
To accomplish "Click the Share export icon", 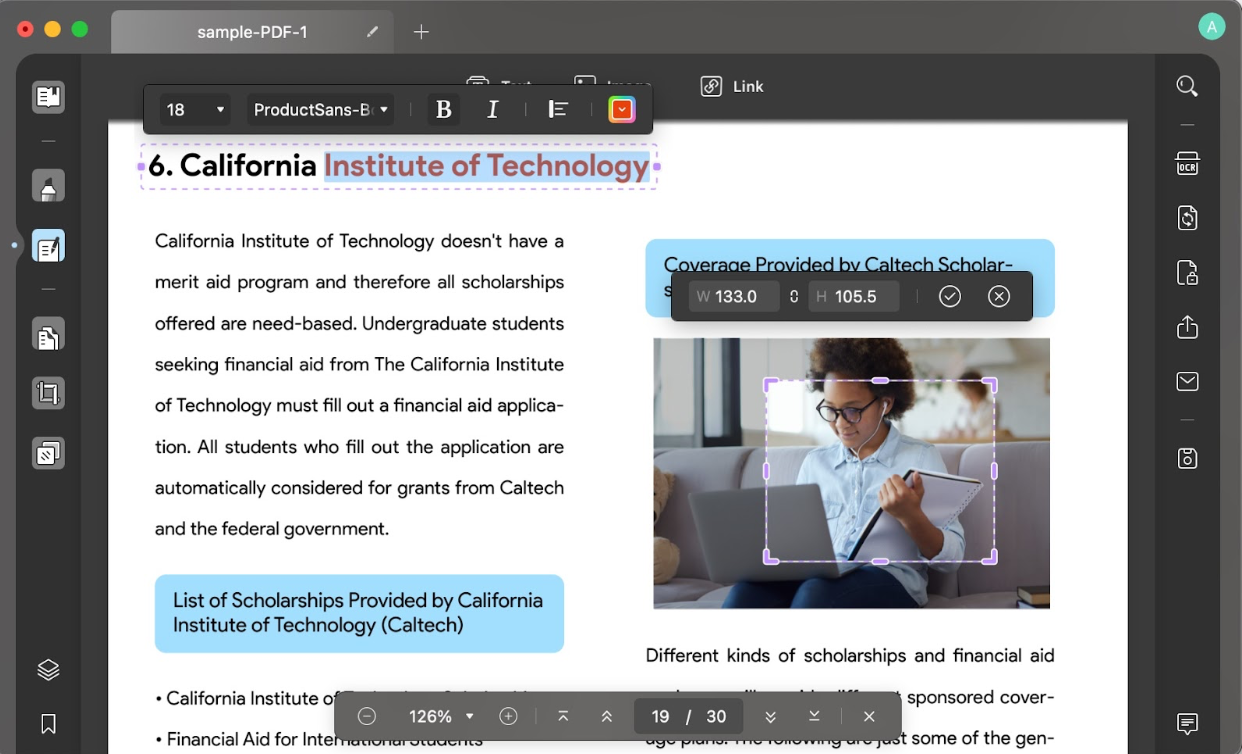I will point(1187,327).
